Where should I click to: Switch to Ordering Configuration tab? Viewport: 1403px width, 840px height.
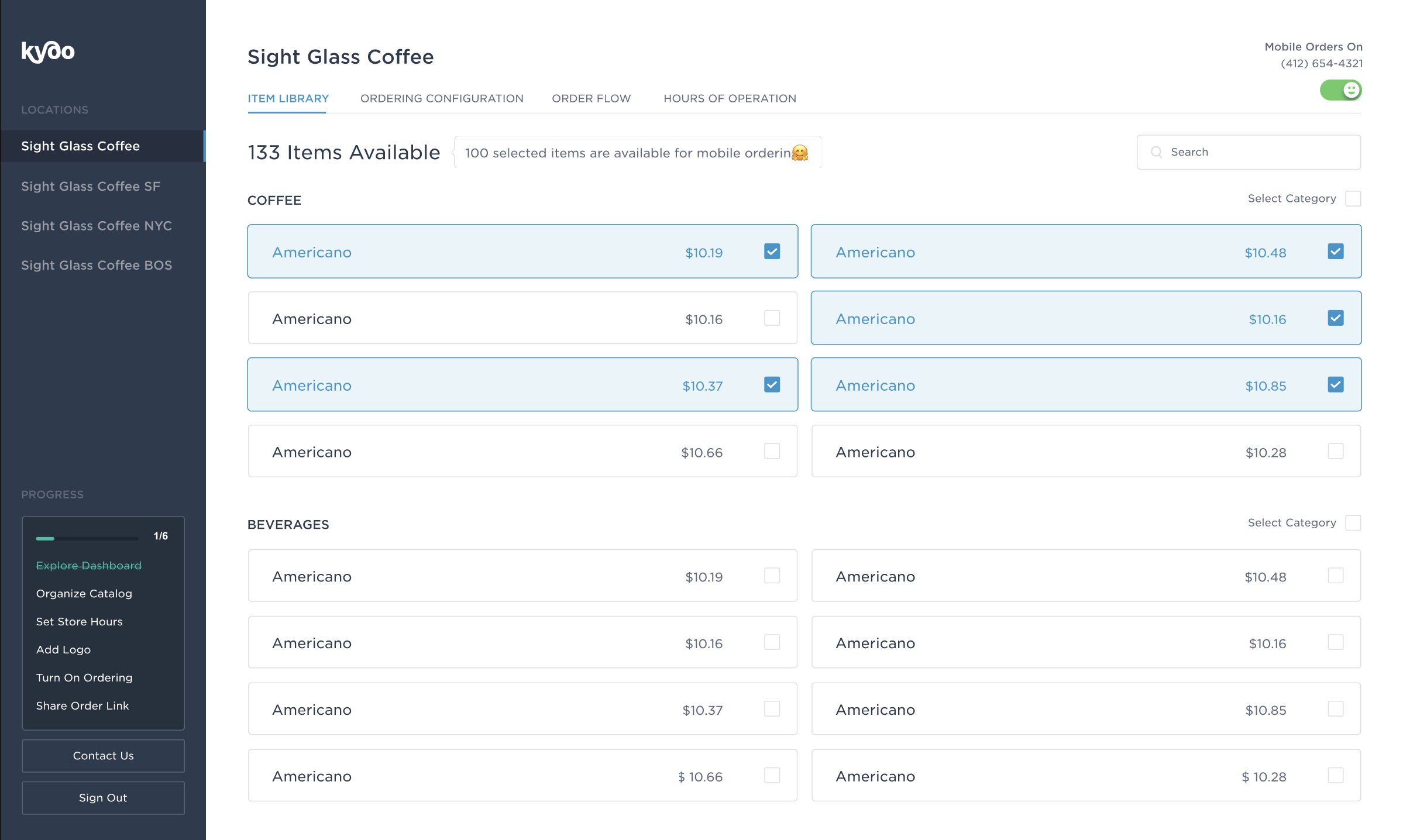click(x=442, y=98)
